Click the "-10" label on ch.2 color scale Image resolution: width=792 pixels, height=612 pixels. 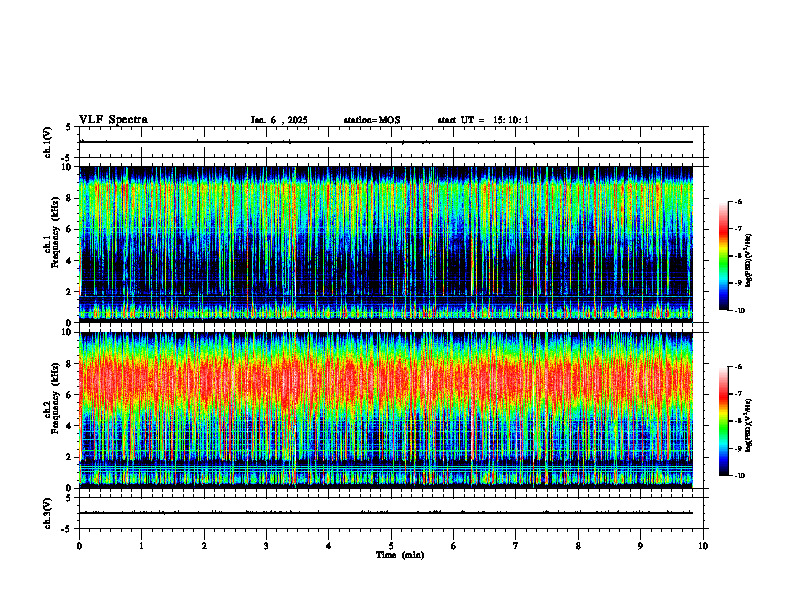(739, 476)
